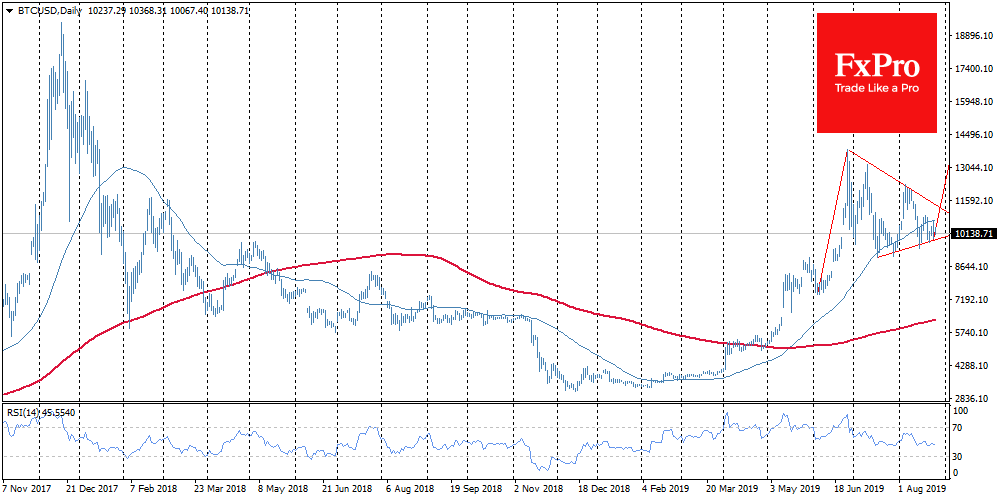The width and height of the screenshot is (1000, 500).
Task: Click the FxPro logo
Action: (877, 66)
